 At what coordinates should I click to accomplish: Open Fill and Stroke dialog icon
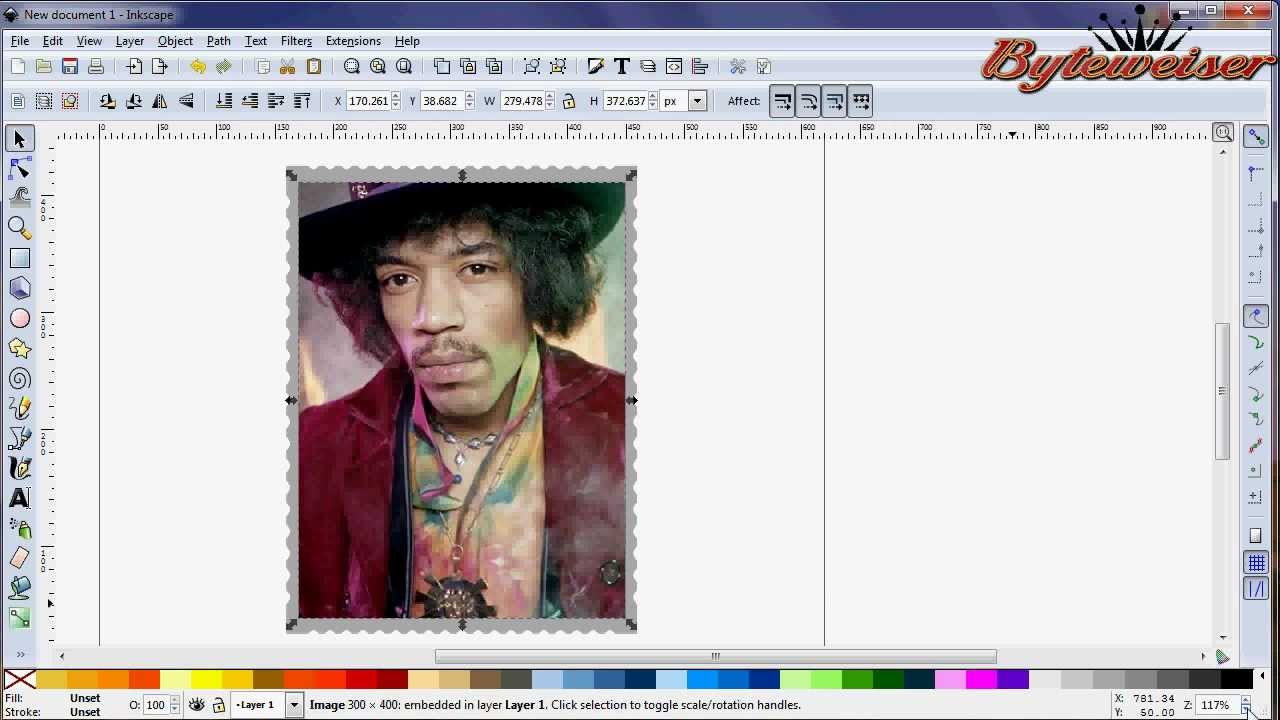[596, 66]
